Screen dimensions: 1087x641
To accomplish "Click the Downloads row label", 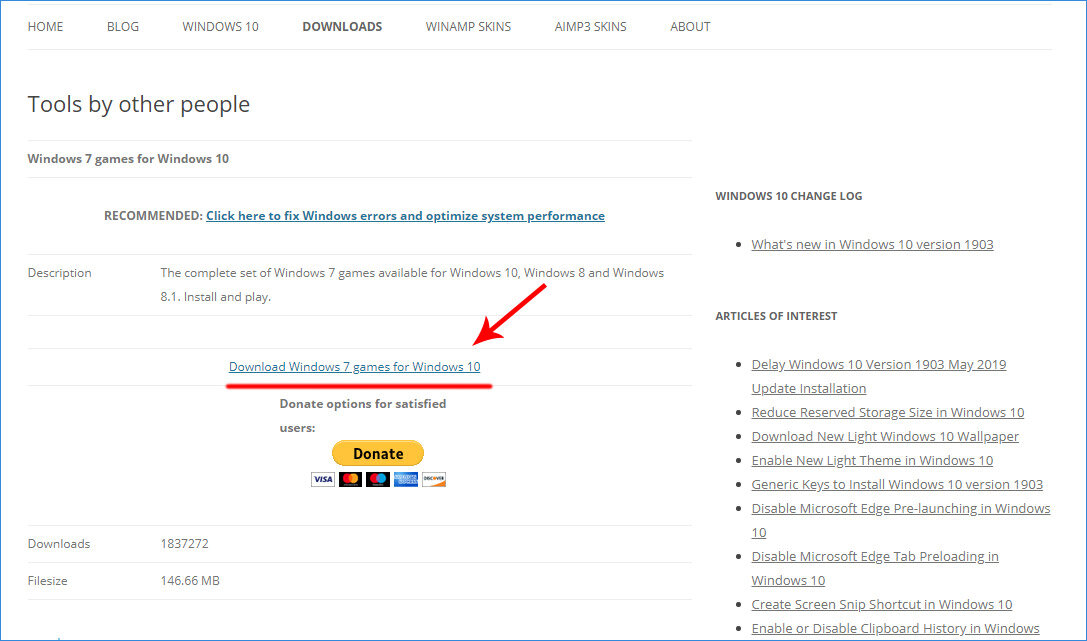I will [59, 544].
